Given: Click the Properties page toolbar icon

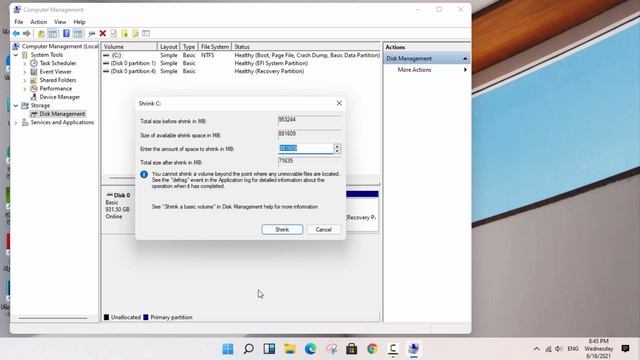Looking at the screenshot, I should 114,33.
